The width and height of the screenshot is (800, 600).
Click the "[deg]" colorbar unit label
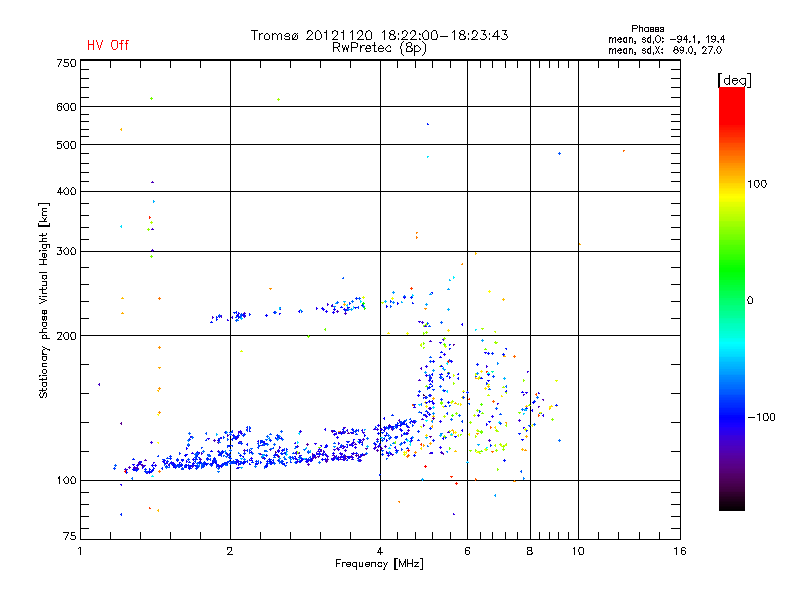(x=734, y=80)
